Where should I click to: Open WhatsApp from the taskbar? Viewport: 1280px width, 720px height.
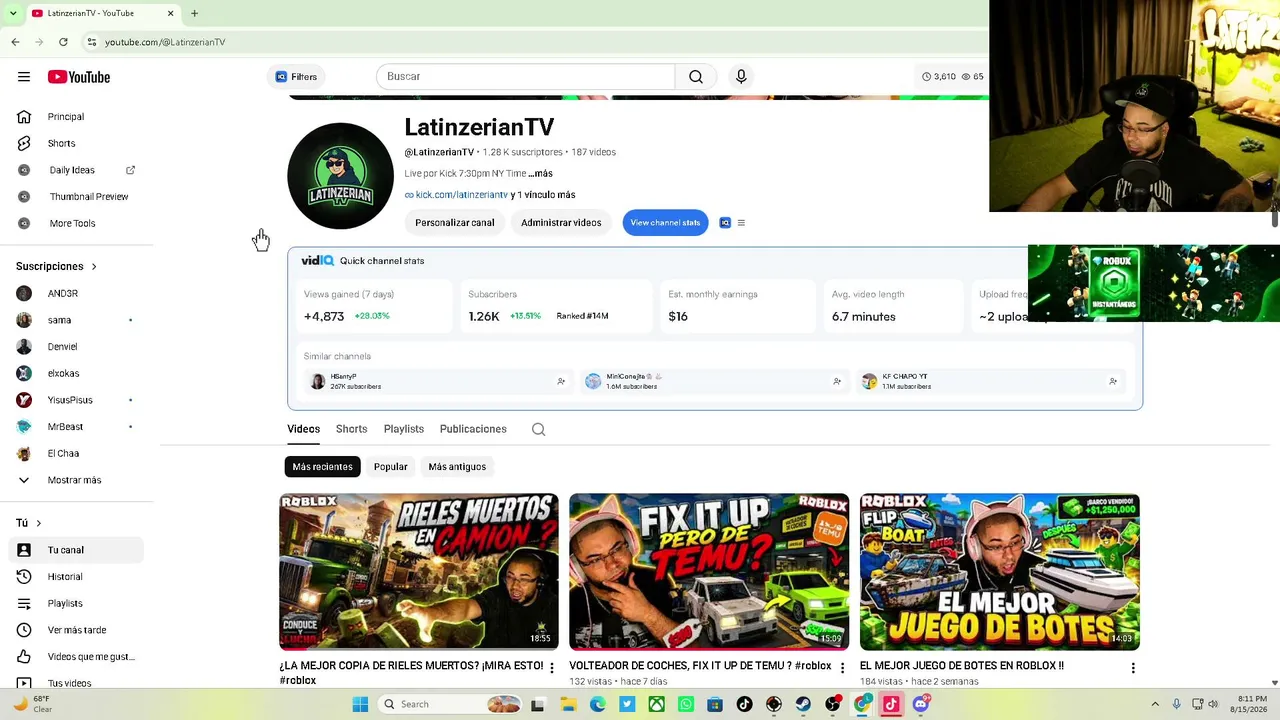(x=686, y=704)
